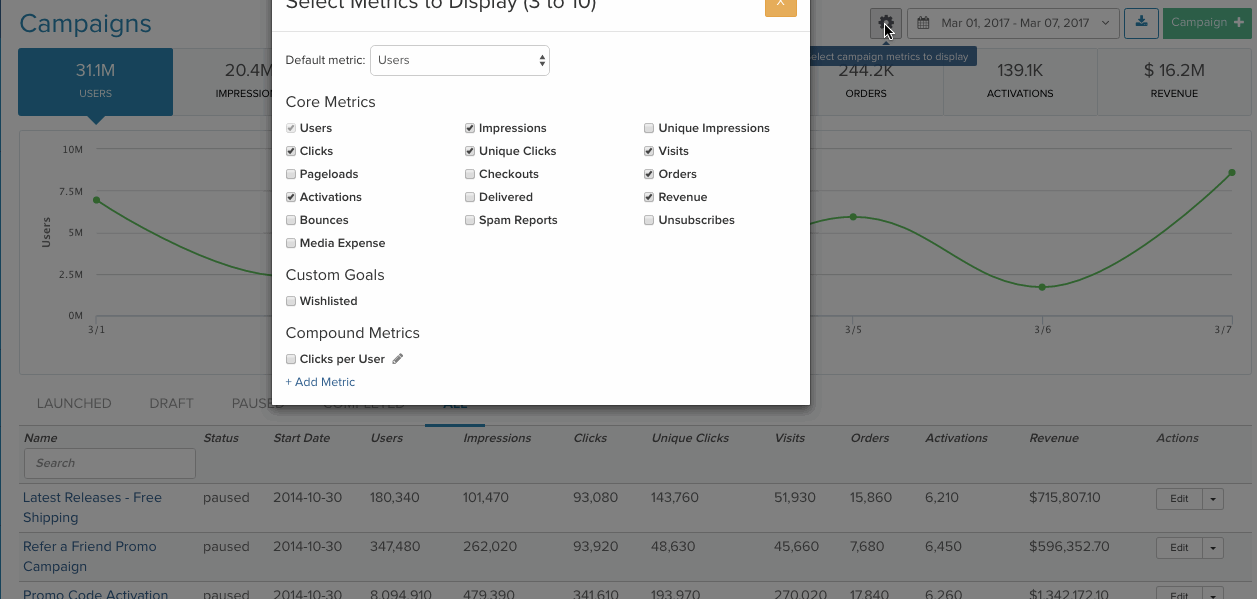Enable the Wishlisted custom goal checkbox

tap(291, 301)
